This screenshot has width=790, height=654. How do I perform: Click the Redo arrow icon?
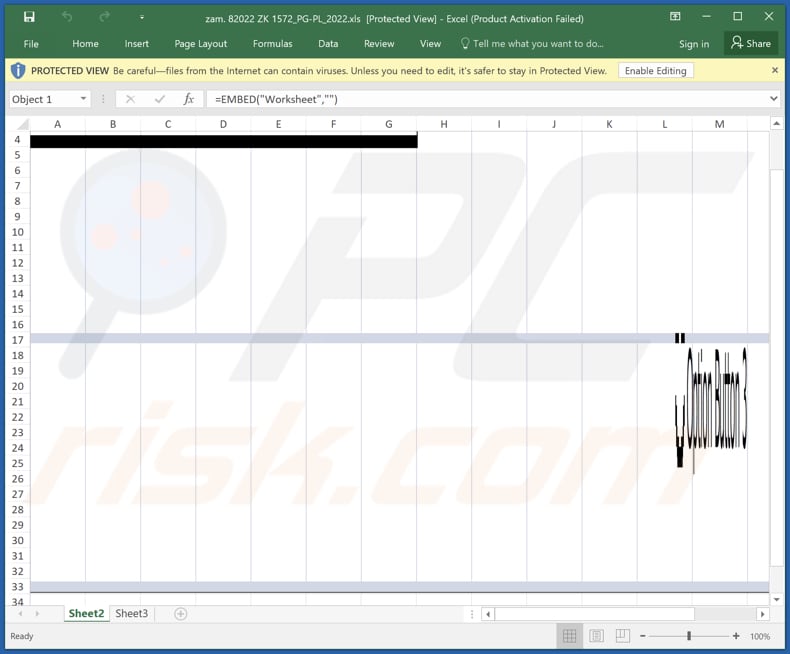coord(104,17)
